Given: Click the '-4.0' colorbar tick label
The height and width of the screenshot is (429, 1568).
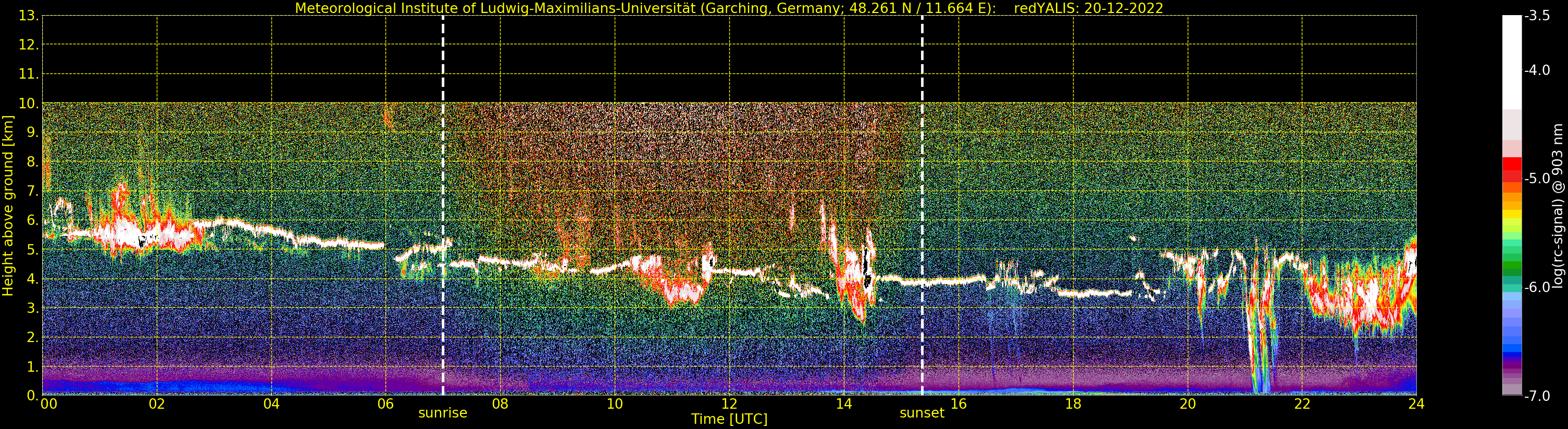Looking at the screenshot, I should tap(1537, 70).
